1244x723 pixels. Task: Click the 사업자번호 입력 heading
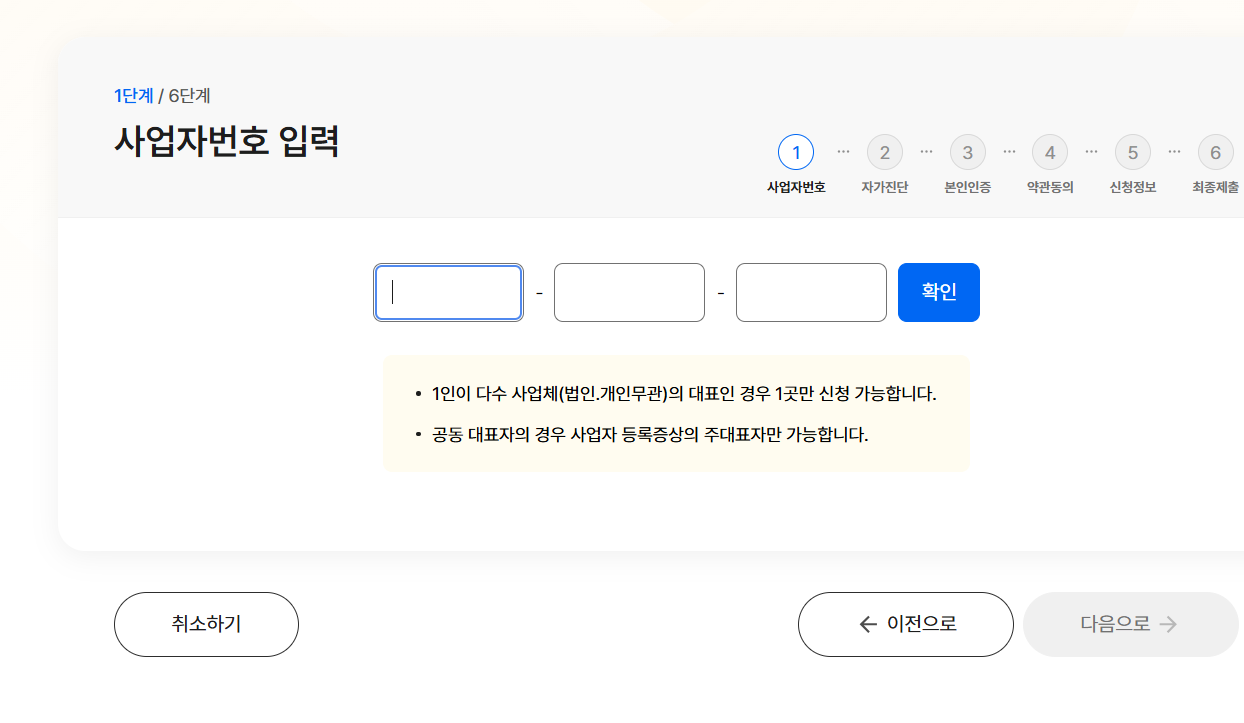point(227,141)
